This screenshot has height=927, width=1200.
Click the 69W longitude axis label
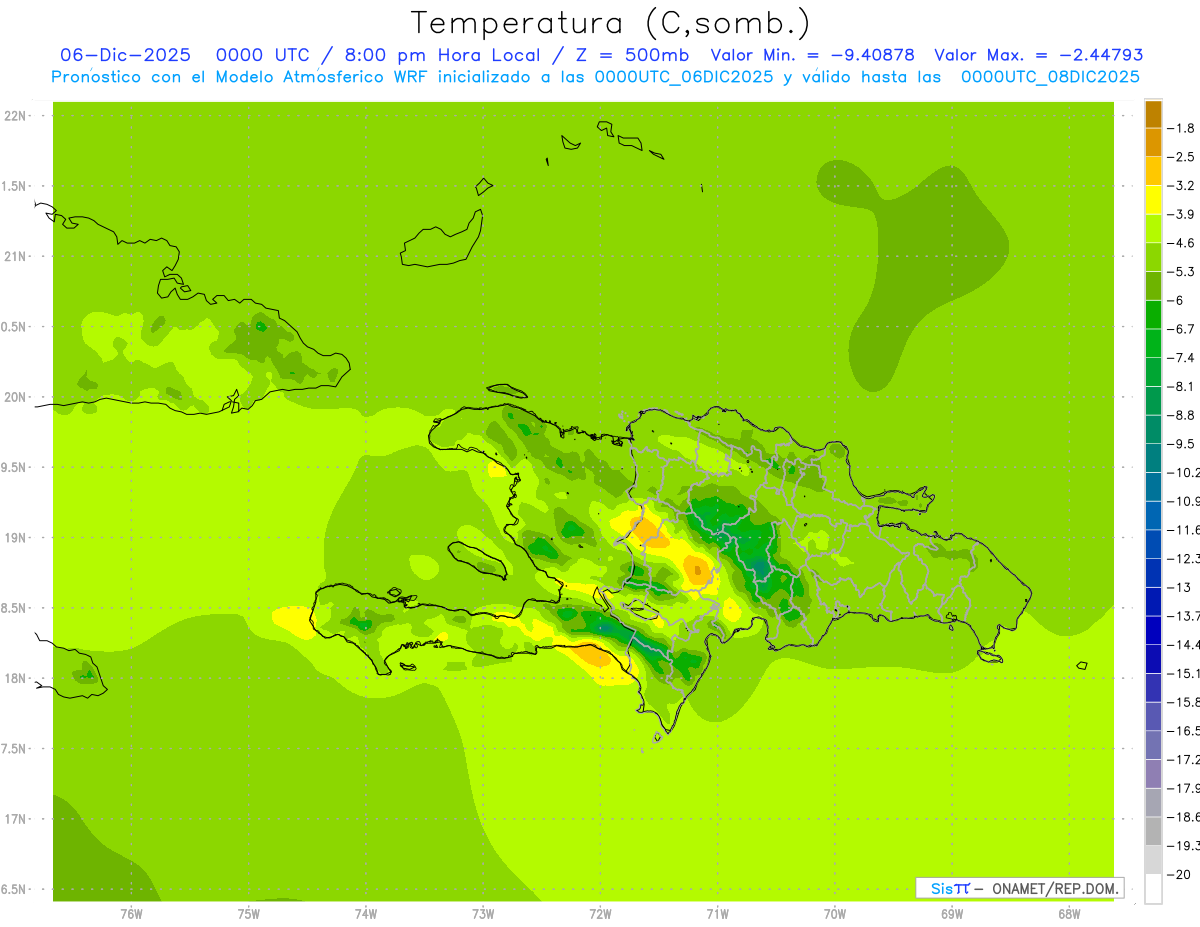(952, 914)
